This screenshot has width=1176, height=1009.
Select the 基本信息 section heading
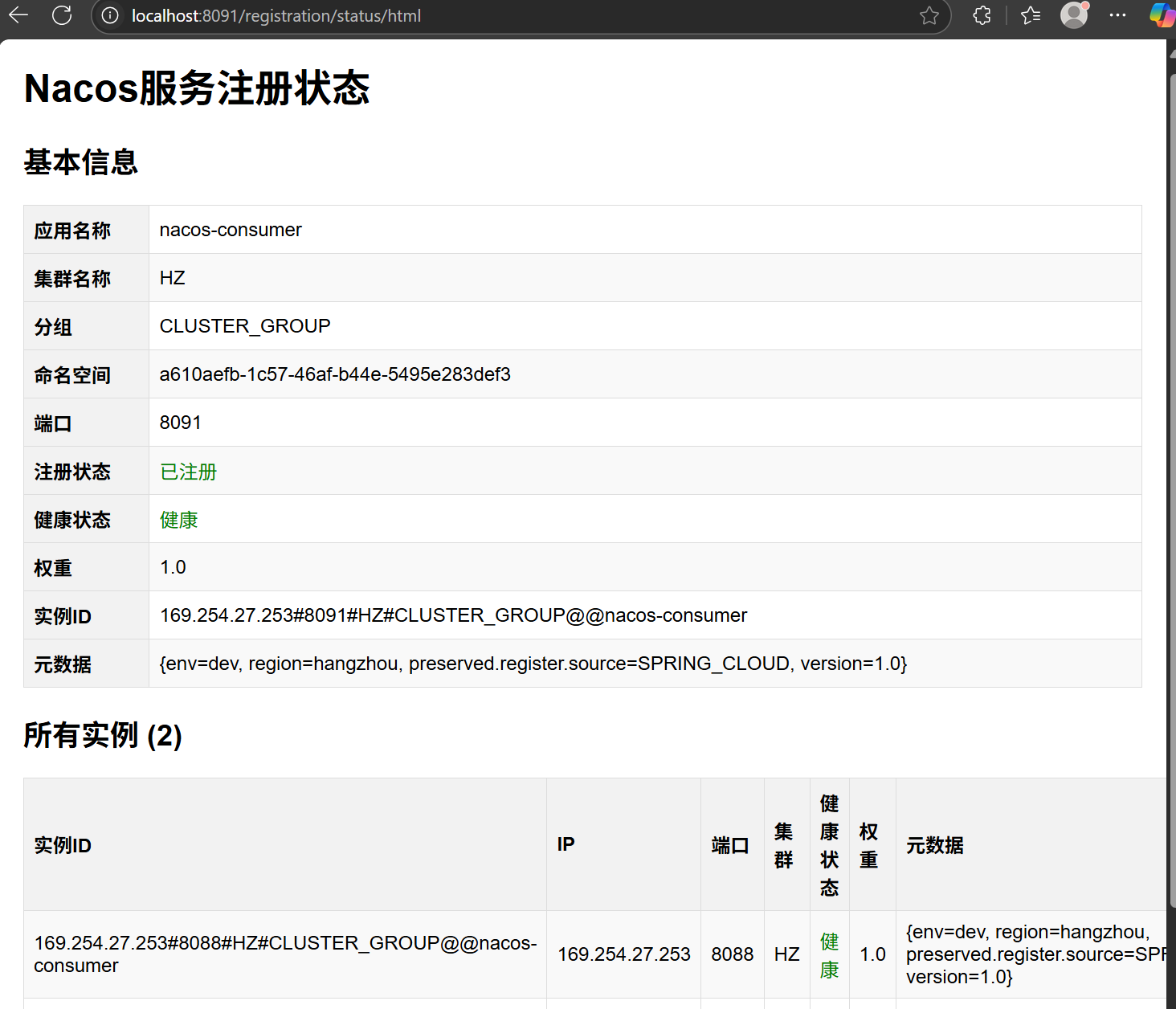pyautogui.click(x=80, y=162)
